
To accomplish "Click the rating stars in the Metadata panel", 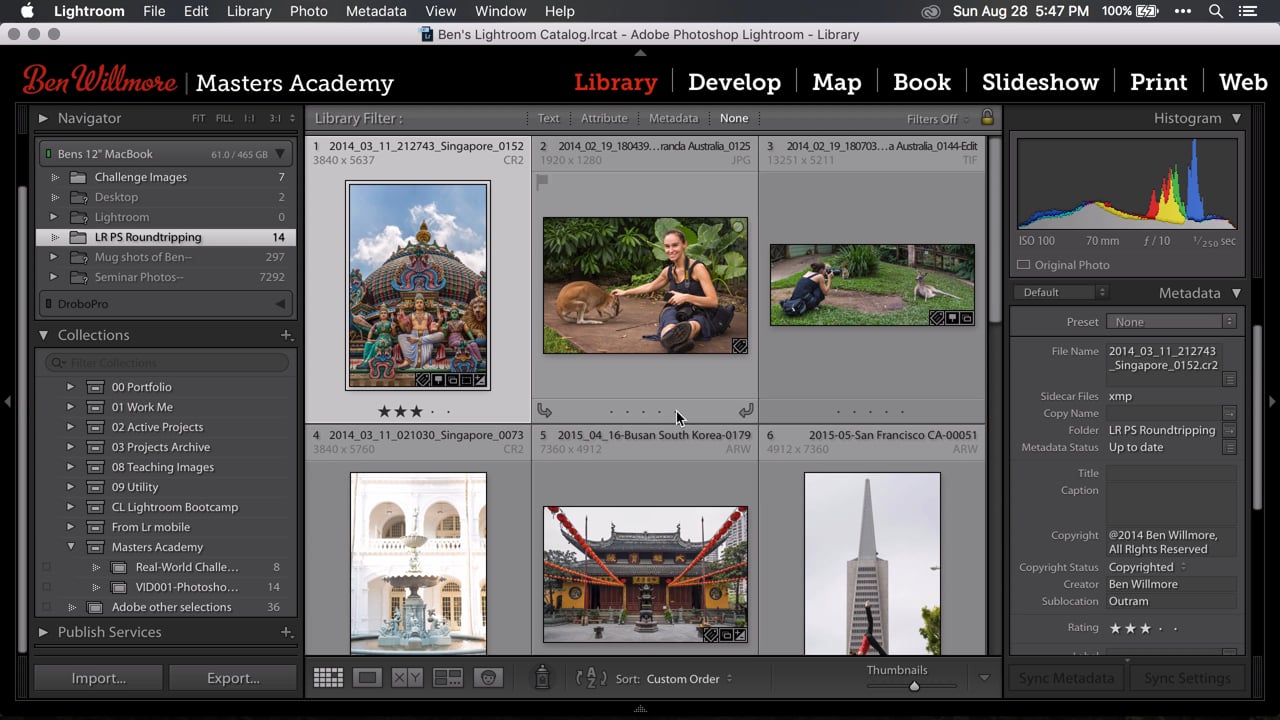I will point(1144,628).
